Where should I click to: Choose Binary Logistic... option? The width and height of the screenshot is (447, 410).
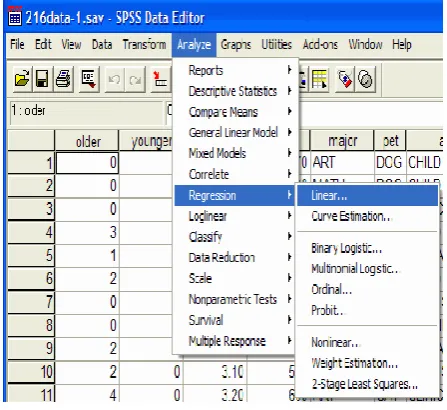[367, 248]
